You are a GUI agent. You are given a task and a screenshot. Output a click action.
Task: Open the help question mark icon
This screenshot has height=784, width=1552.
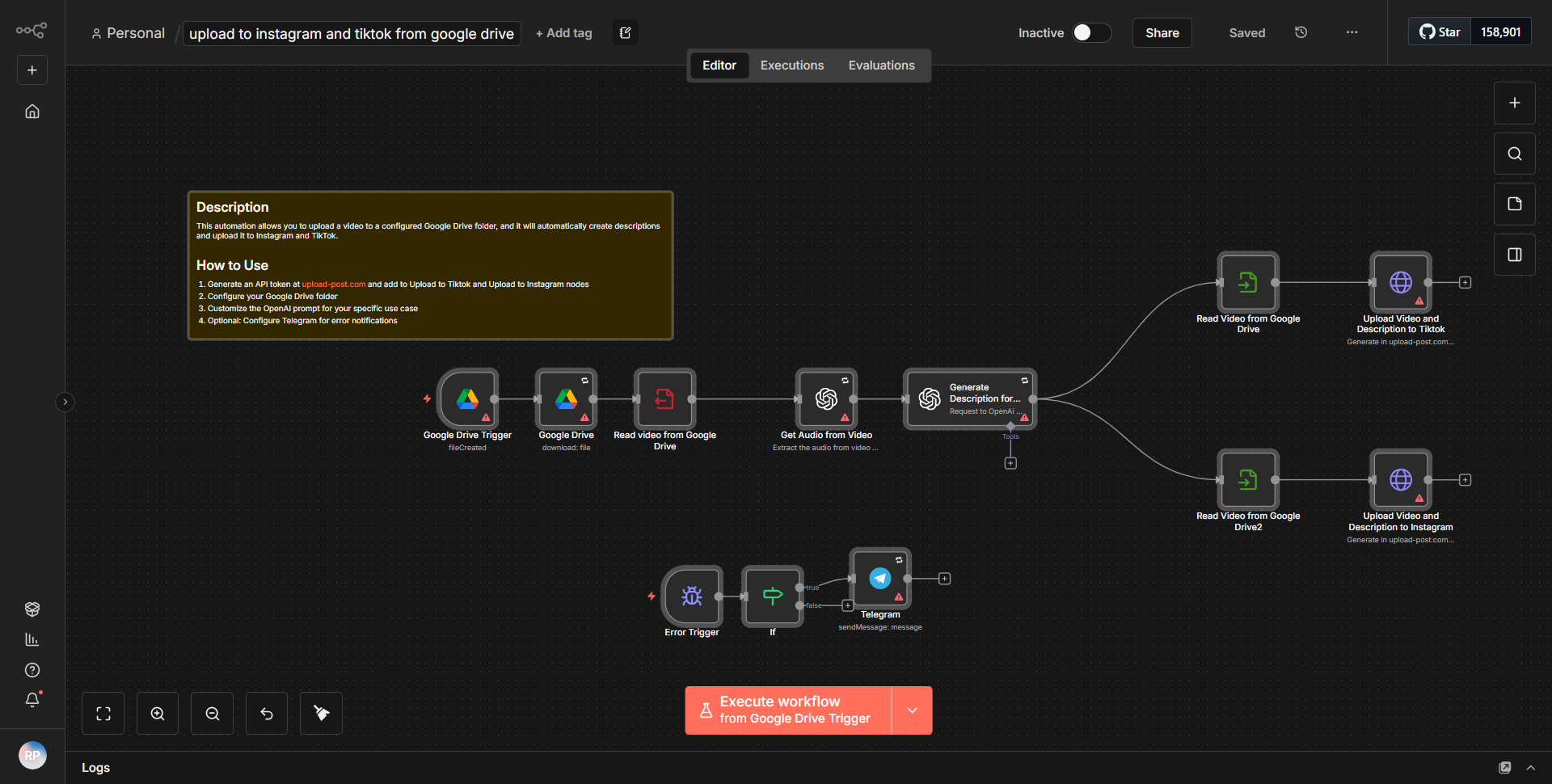click(x=32, y=670)
